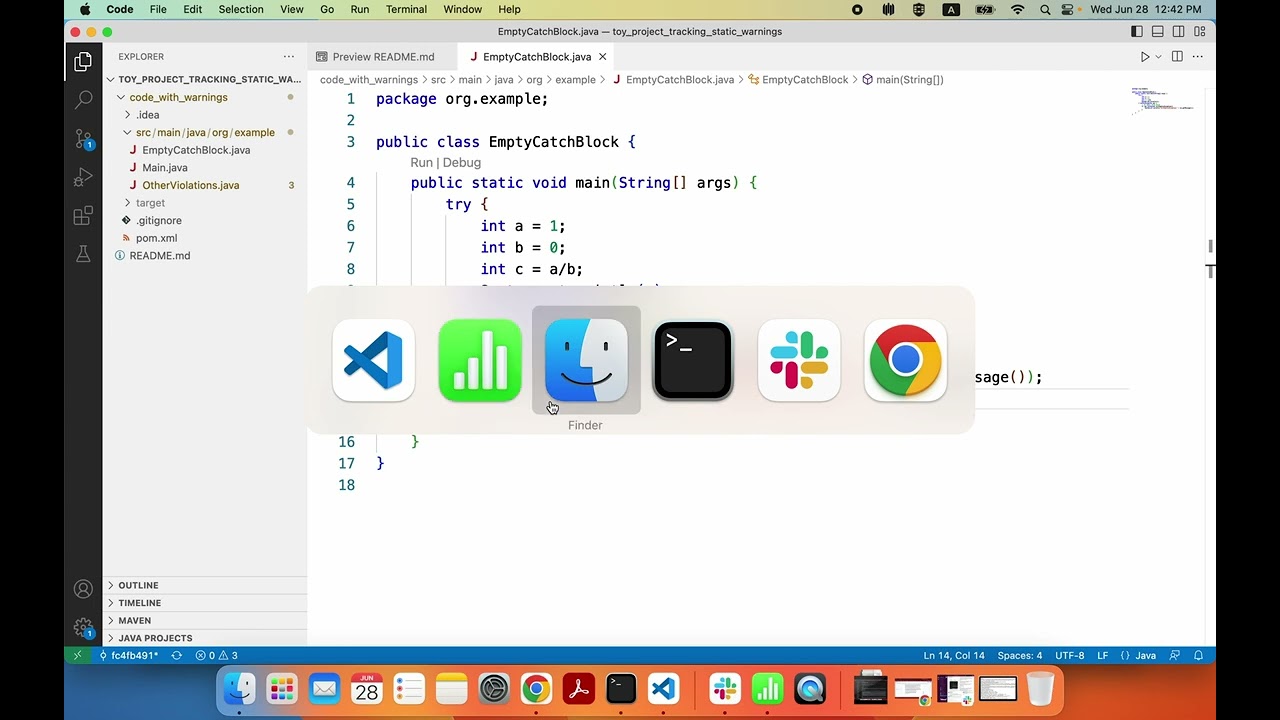Screen dimensions: 1280x720
Task: Toggle the primary side bar layout button
Action: (1137, 32)
